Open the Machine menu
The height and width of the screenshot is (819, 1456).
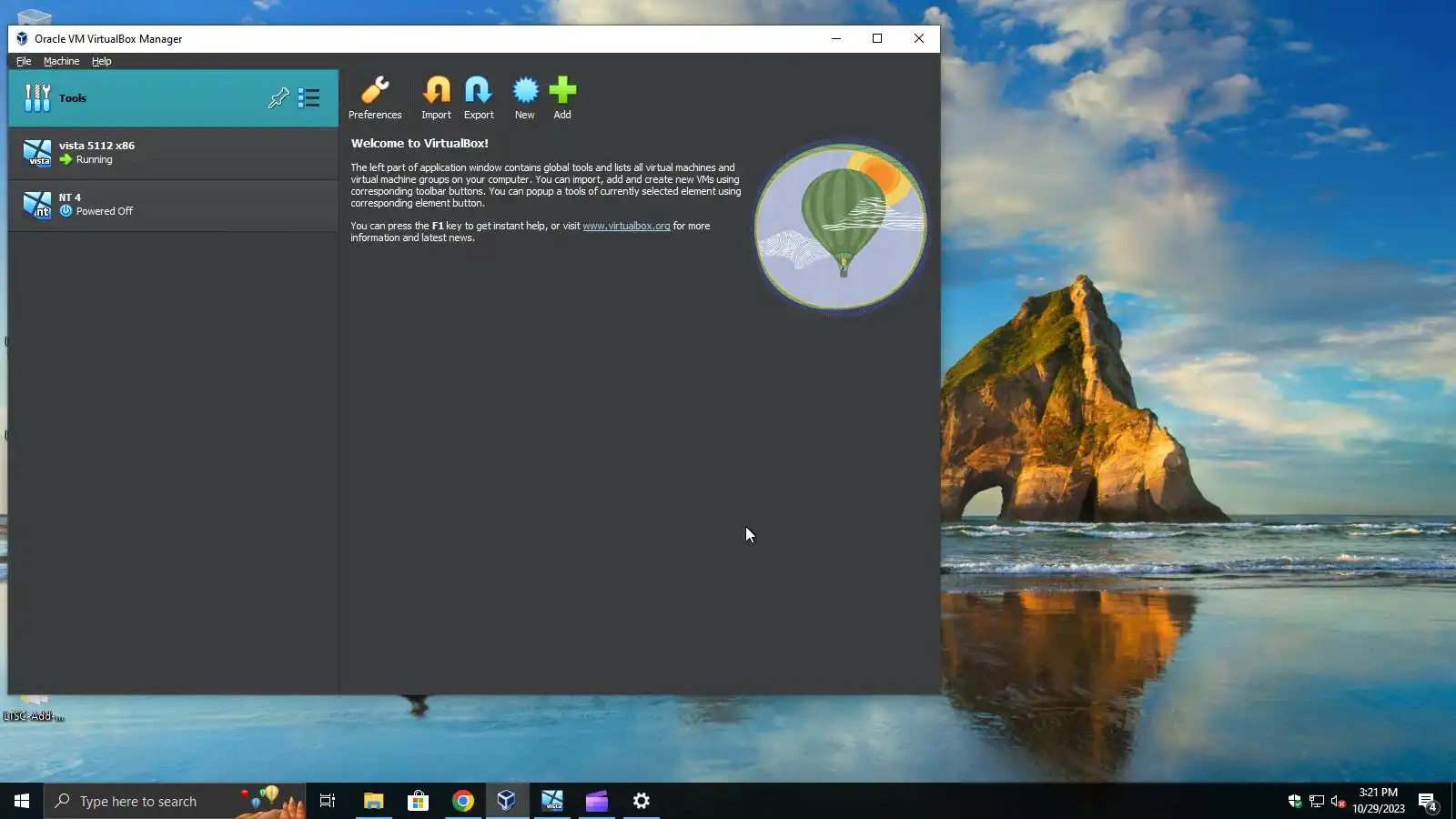(61, 61)
